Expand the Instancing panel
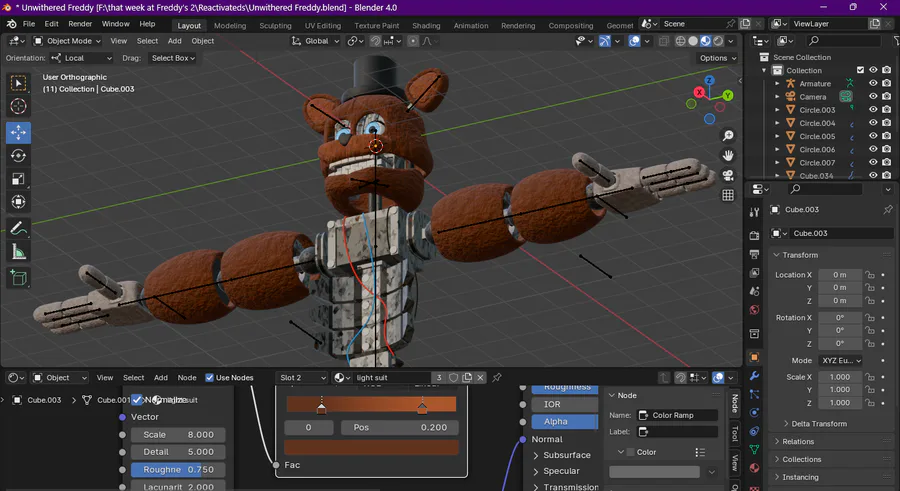Screen dimensions: 900x491 pyautogui.click(x=800, y=477)
